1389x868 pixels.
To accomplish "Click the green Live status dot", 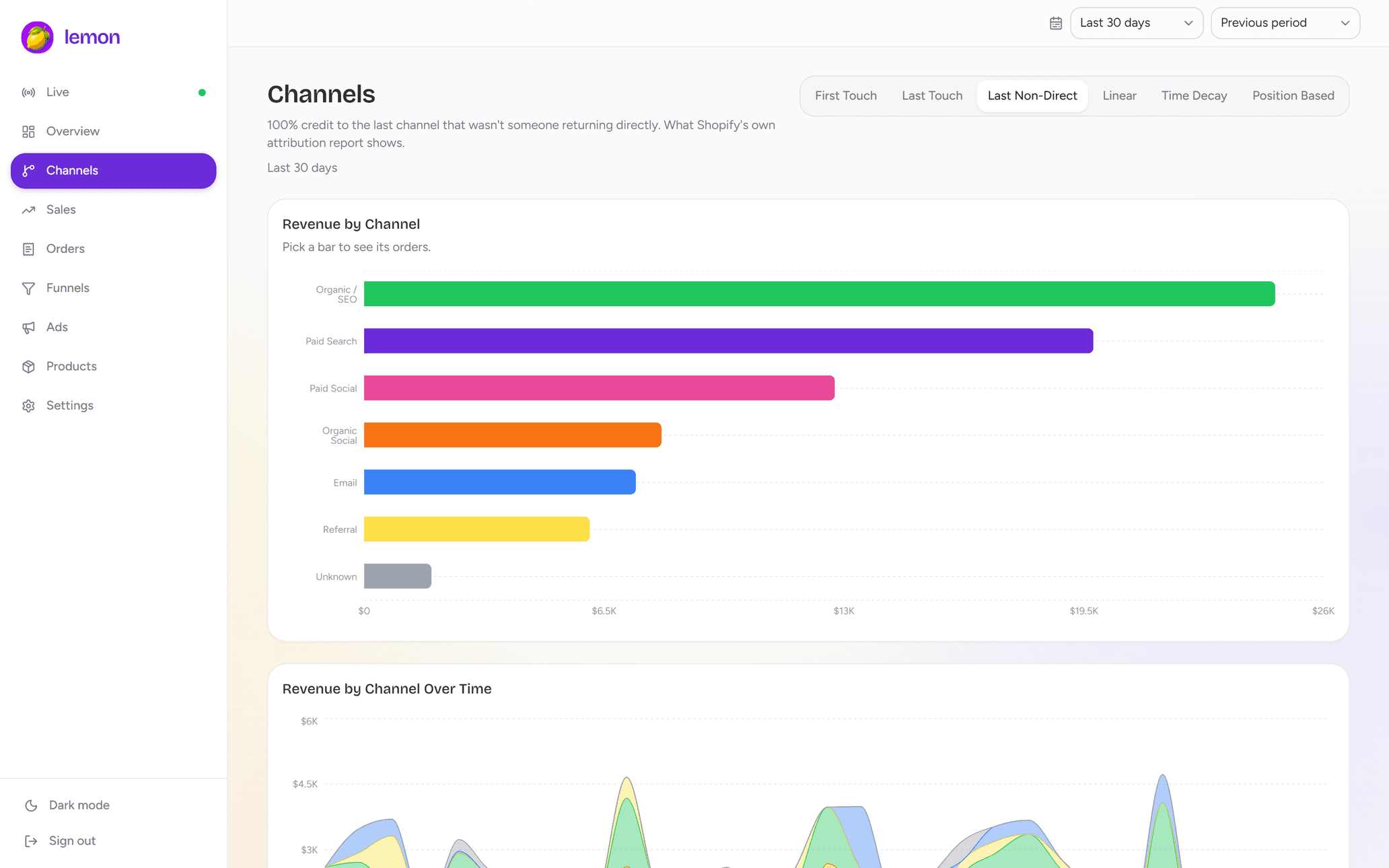I will click(x=202, y=93).
